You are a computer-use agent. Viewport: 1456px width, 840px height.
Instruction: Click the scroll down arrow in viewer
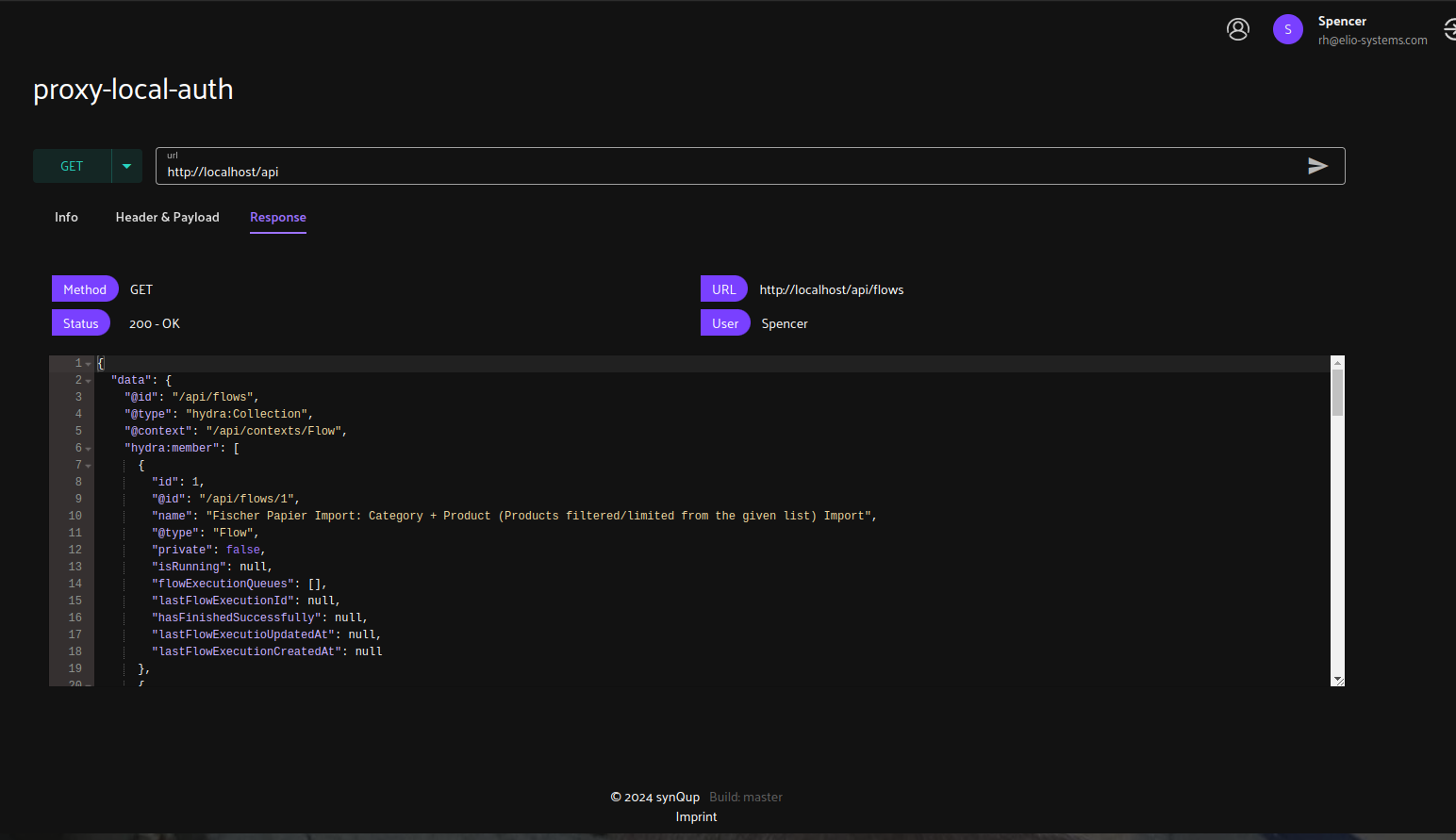(x=1337, y=680)
